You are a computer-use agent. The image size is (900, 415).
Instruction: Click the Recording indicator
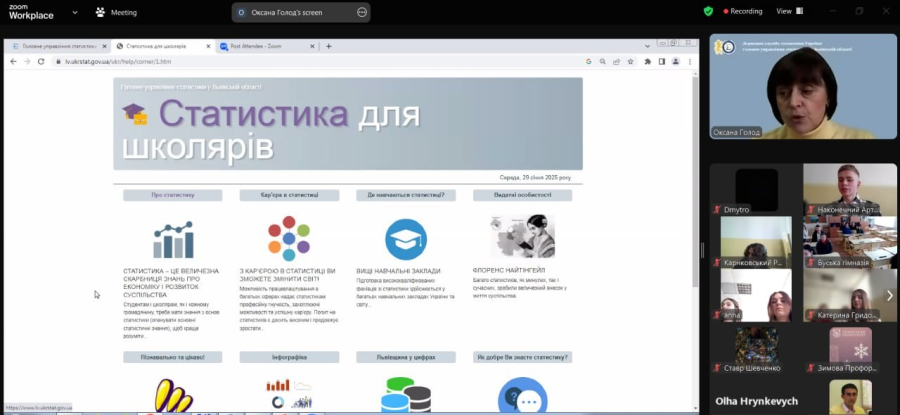coord(743,11)
